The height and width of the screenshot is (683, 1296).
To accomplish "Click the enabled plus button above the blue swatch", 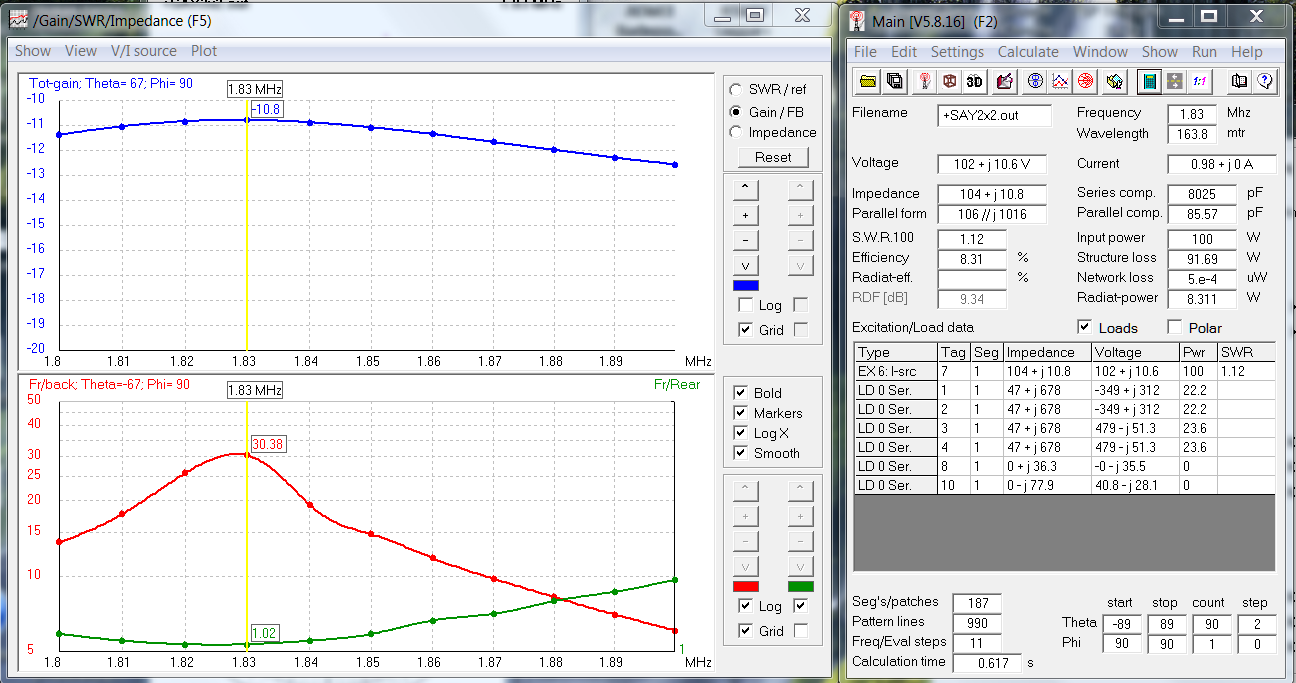I will coord(745,215).
